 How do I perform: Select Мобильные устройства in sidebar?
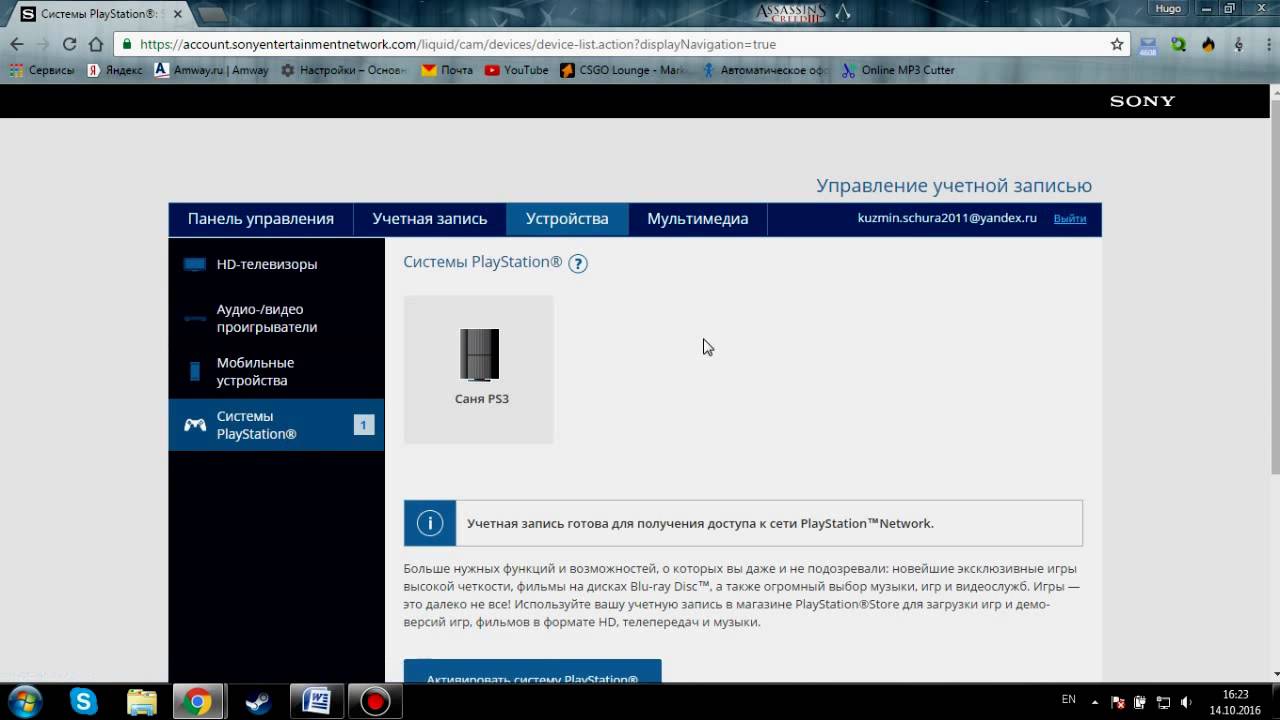pyautogui.click(x=276, y=372)
